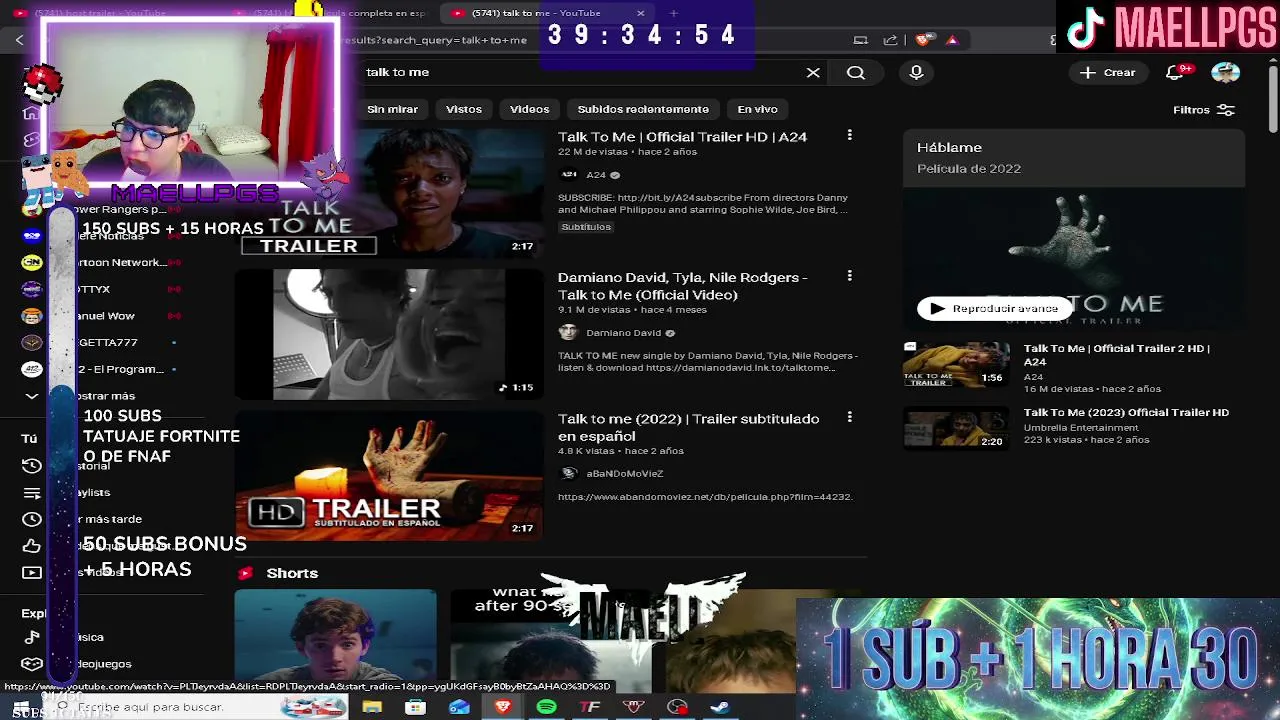Open Spotify from the taskbar
The height and width of the screenshot is (720, 1280).
pos(546,707)
